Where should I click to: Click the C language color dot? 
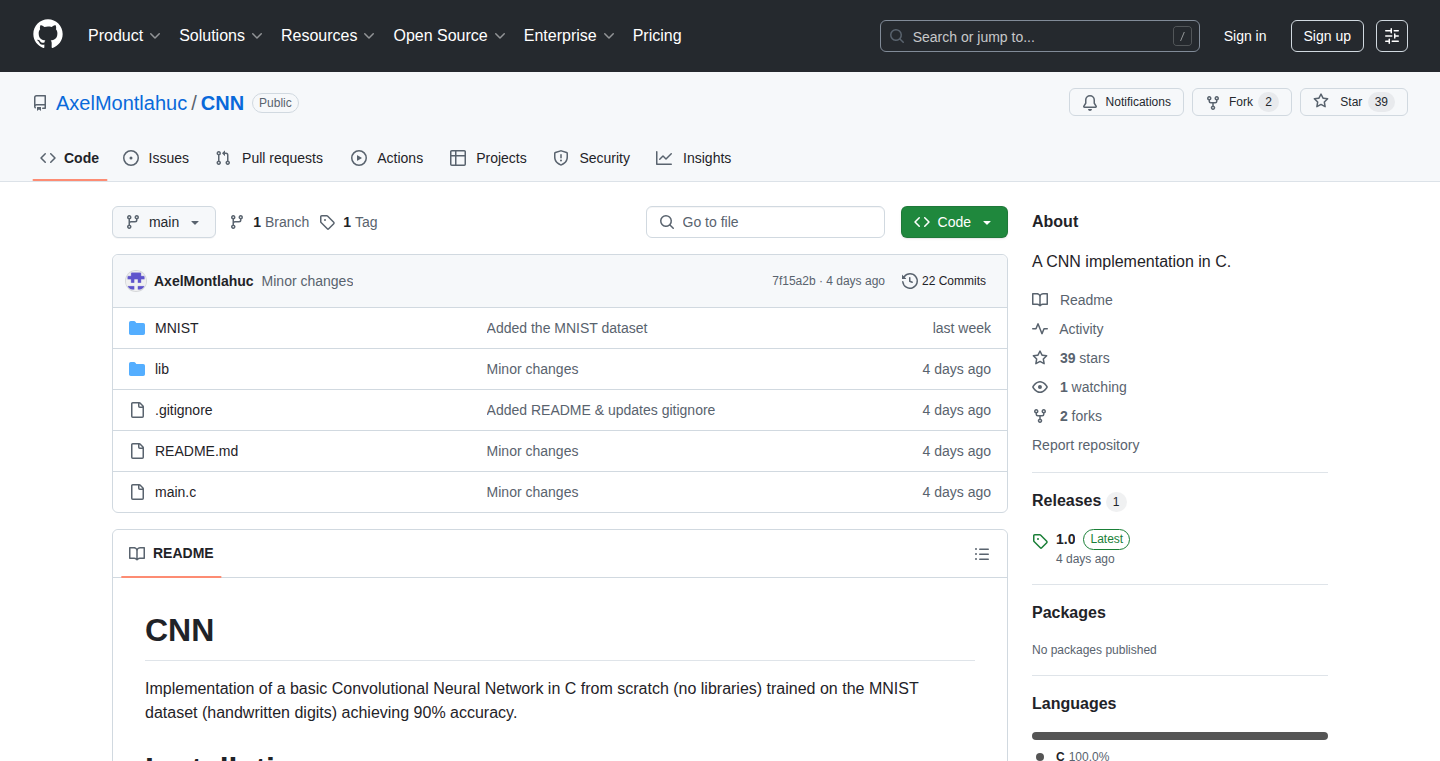coord(1040,757)
